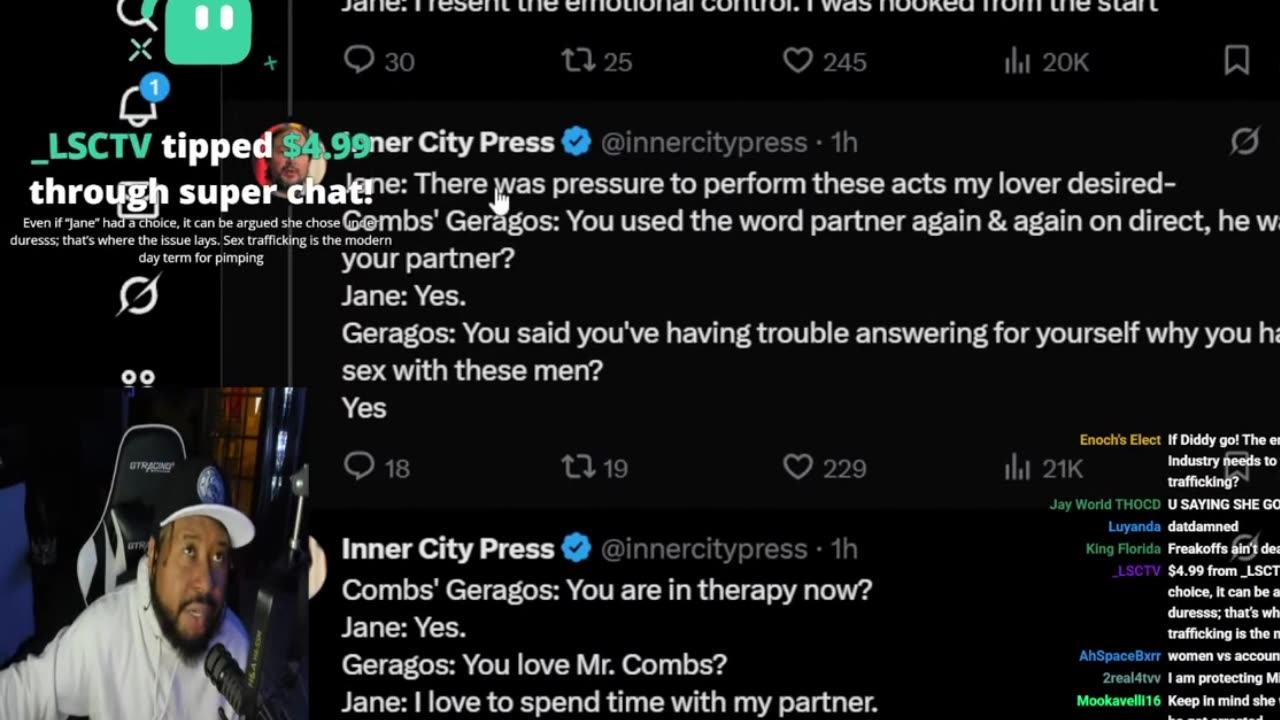View analytics for the 20K views tweet
The height and width of the screenshot is (720, 1280).
click(x=1017, y=61)
